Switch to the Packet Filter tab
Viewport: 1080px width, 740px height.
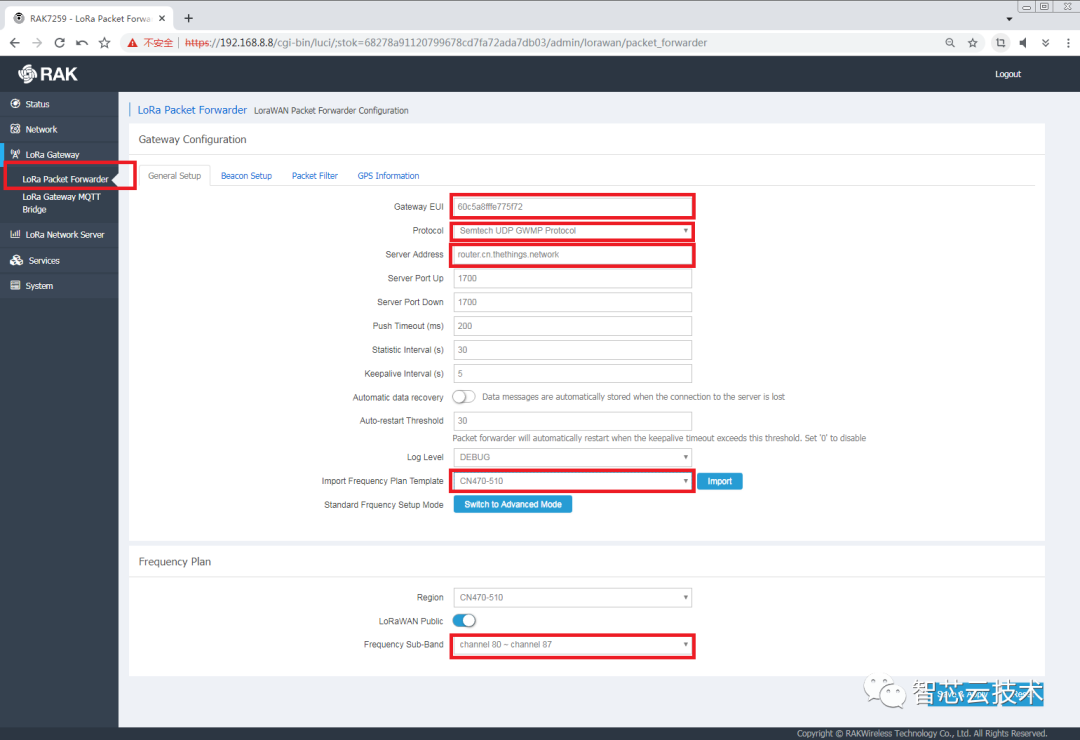pyautogui.click(x=315, y=176)
